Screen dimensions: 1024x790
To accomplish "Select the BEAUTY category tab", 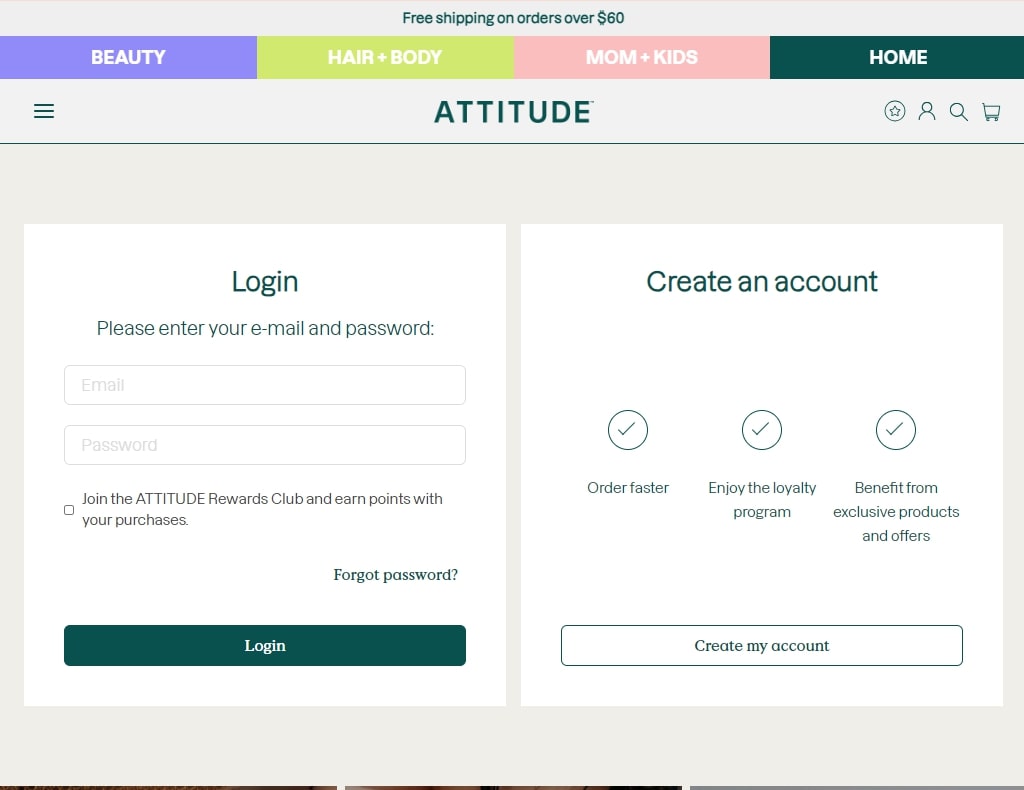I will point(128,57).
